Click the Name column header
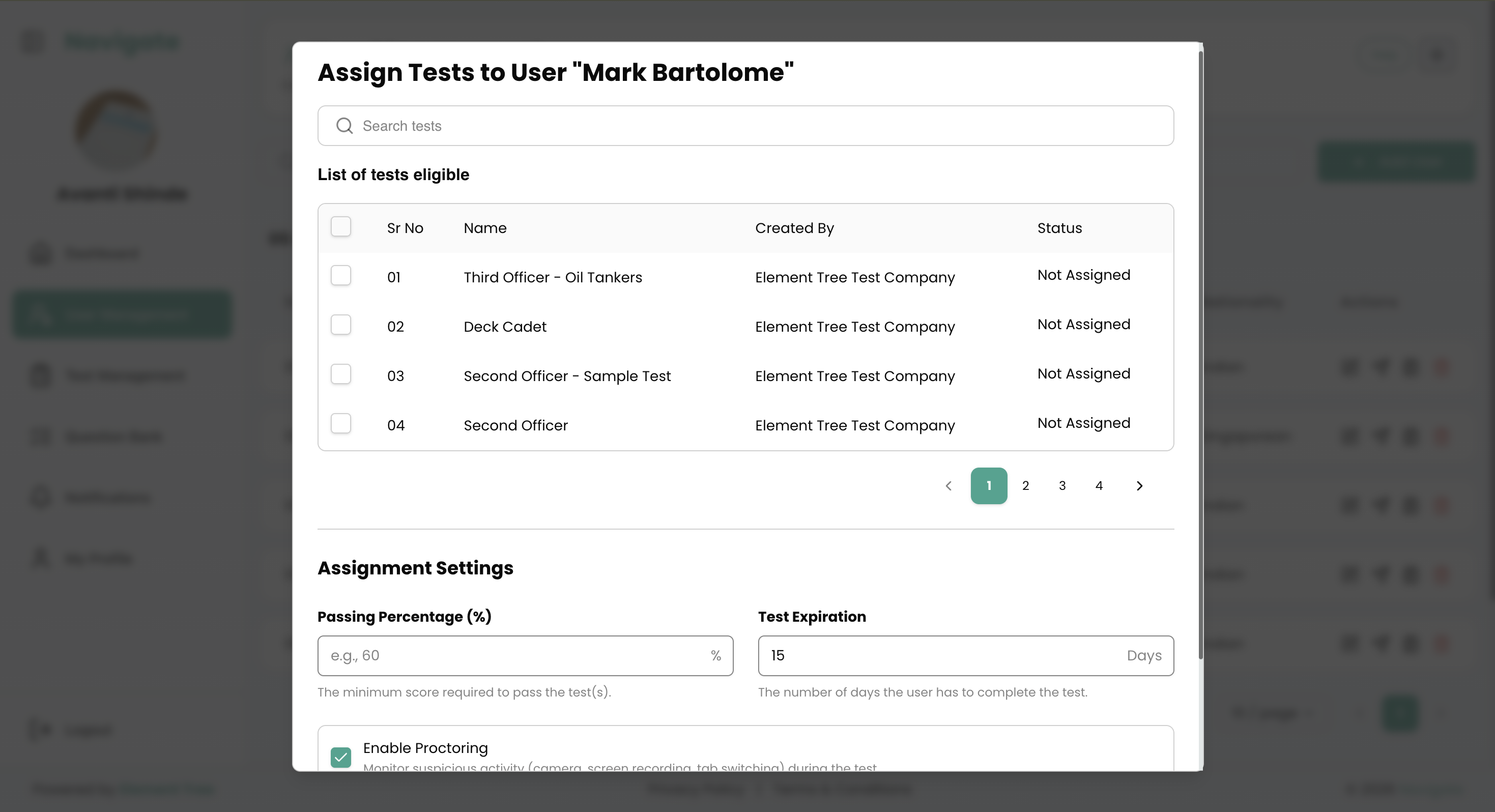The height and width of the screenshot is (812, 1495). point(485,227)
